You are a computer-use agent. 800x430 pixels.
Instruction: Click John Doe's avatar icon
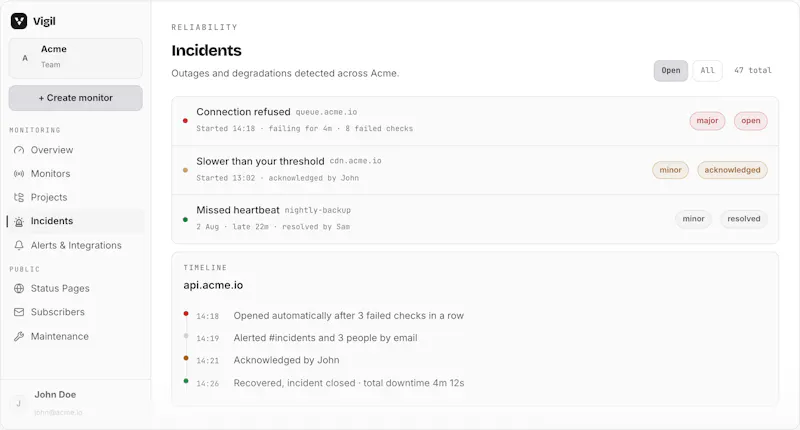click(x=18, y=403)
